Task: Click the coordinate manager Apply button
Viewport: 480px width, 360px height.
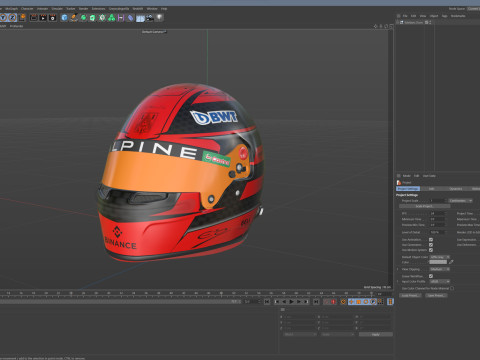Action: (376, 334)
